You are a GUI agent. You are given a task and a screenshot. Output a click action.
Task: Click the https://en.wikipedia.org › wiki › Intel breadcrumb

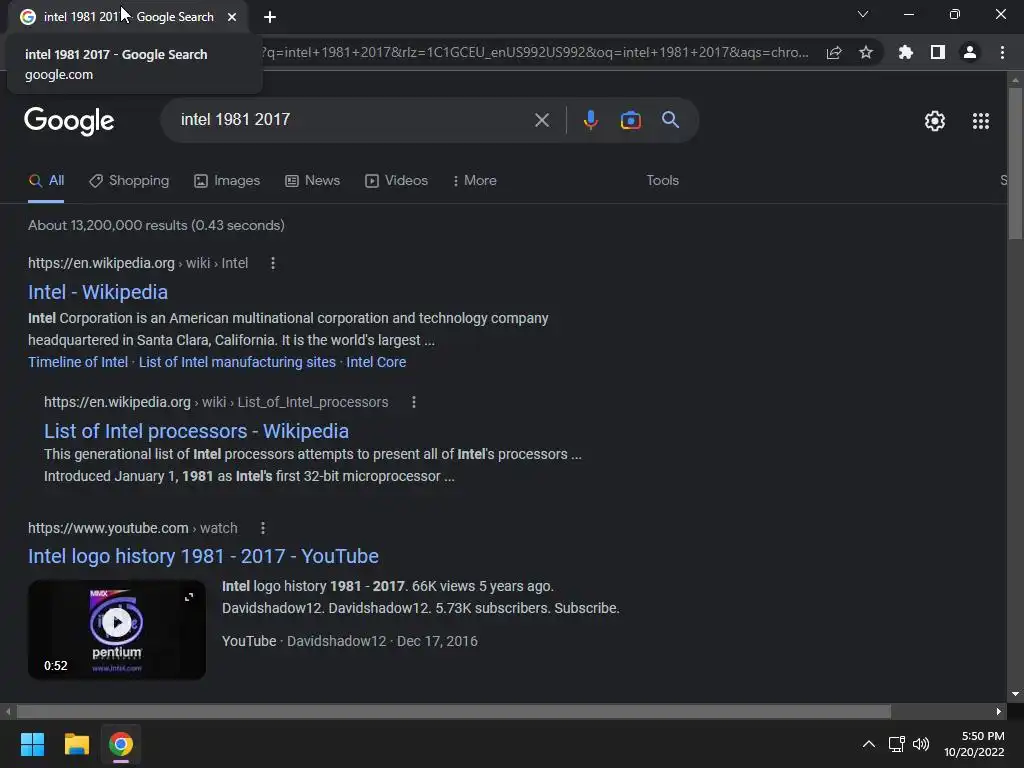tap(138, 263)
